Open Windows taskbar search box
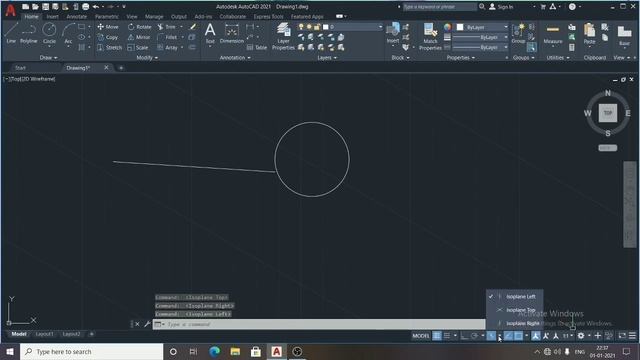 tap(91, 351)
